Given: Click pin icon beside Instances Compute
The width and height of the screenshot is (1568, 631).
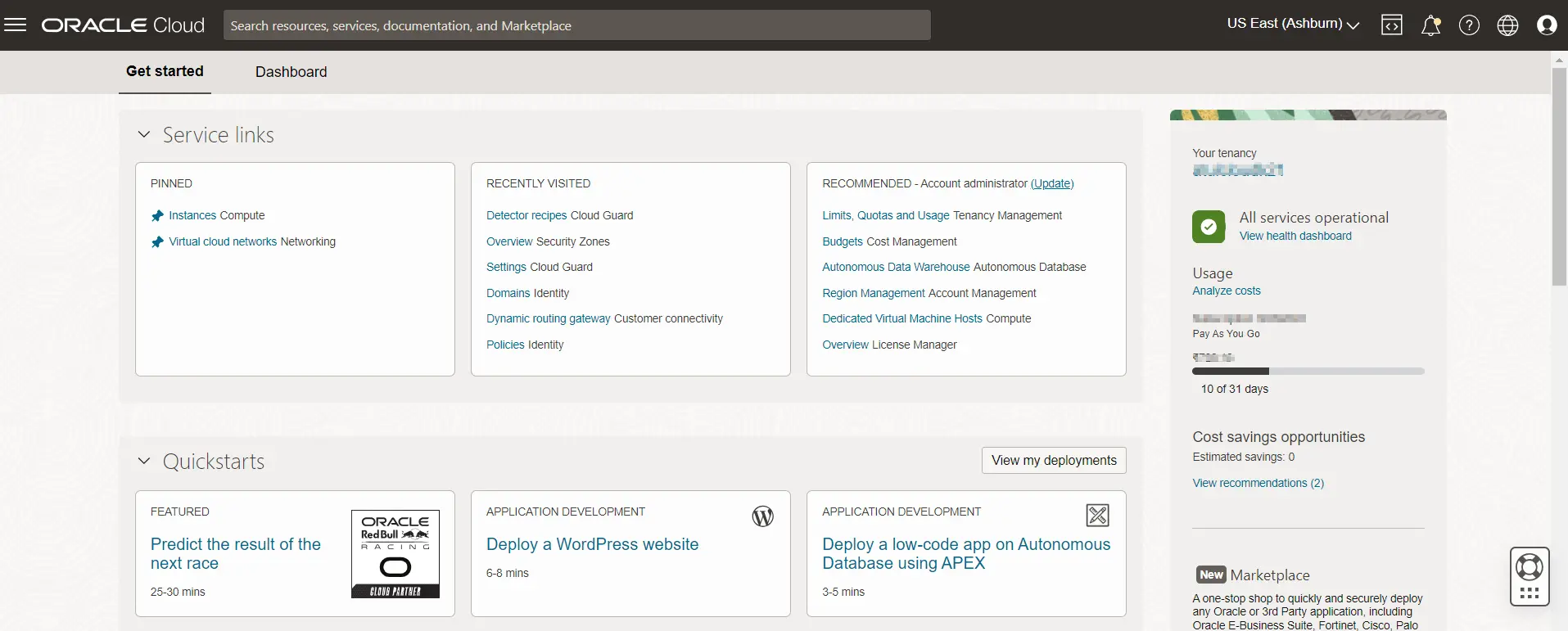Looking at the screenshot, I should click(157, 216).
